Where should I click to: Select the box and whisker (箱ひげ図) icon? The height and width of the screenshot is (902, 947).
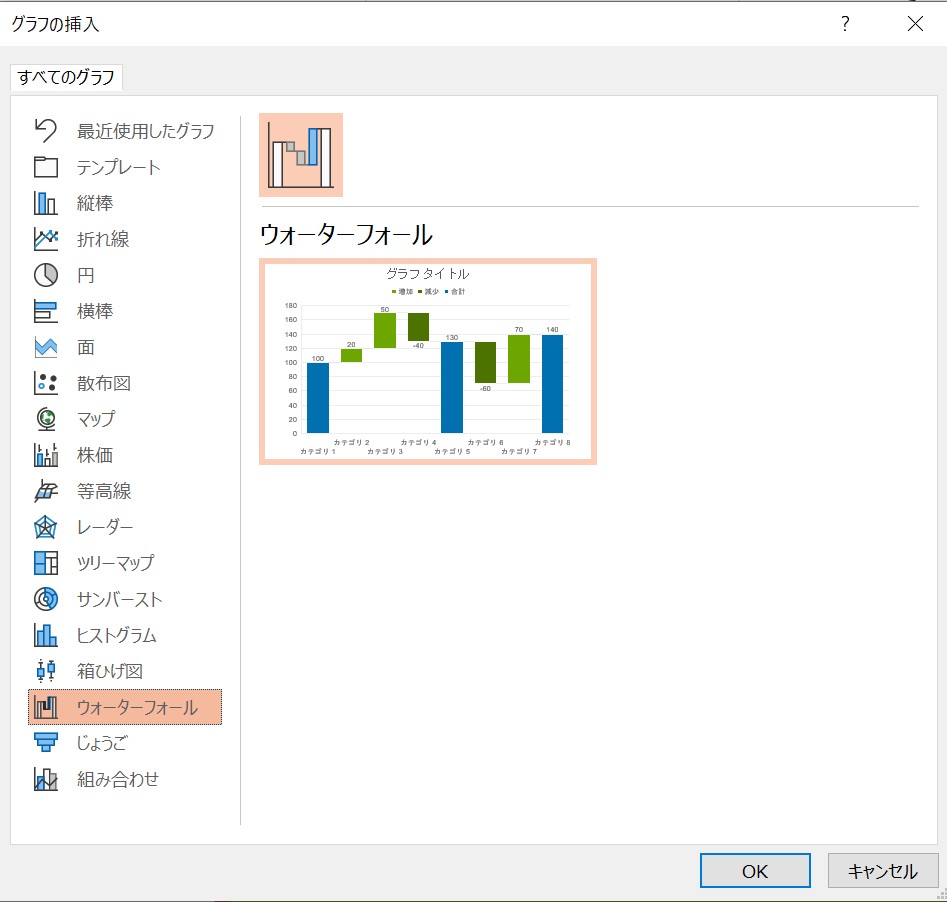coord(46,671)
